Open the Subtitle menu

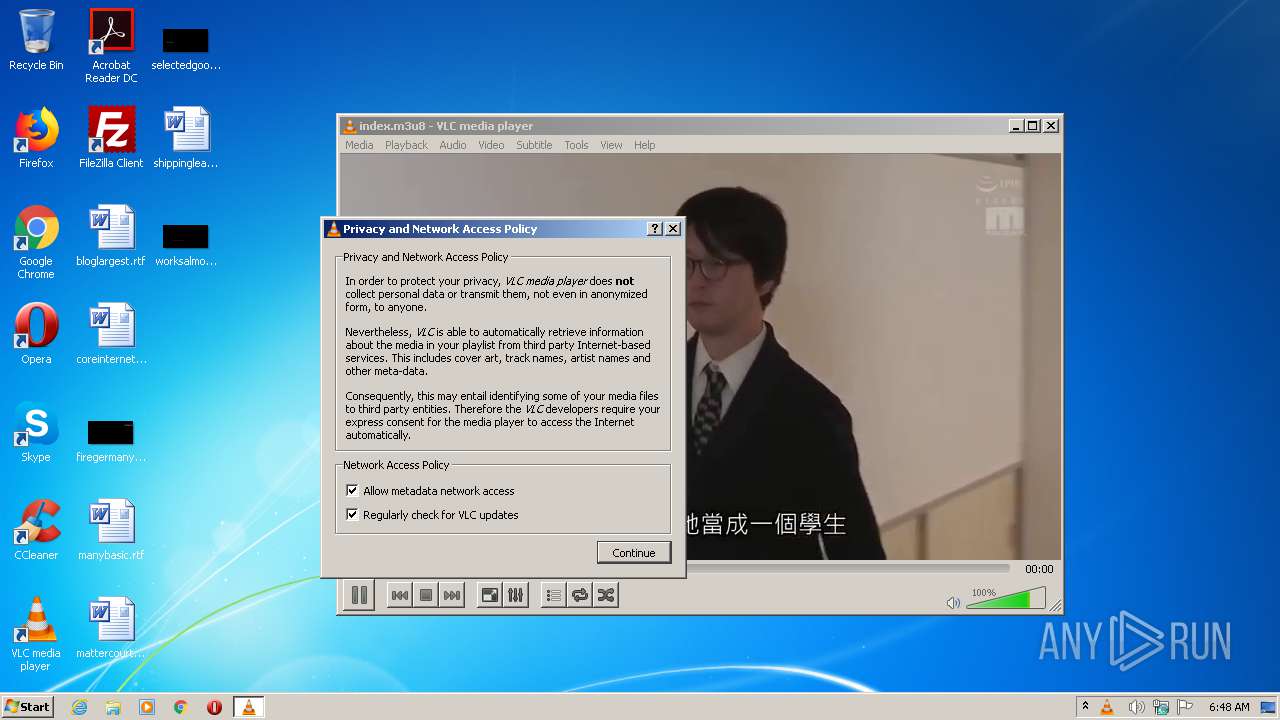point(534,145)
